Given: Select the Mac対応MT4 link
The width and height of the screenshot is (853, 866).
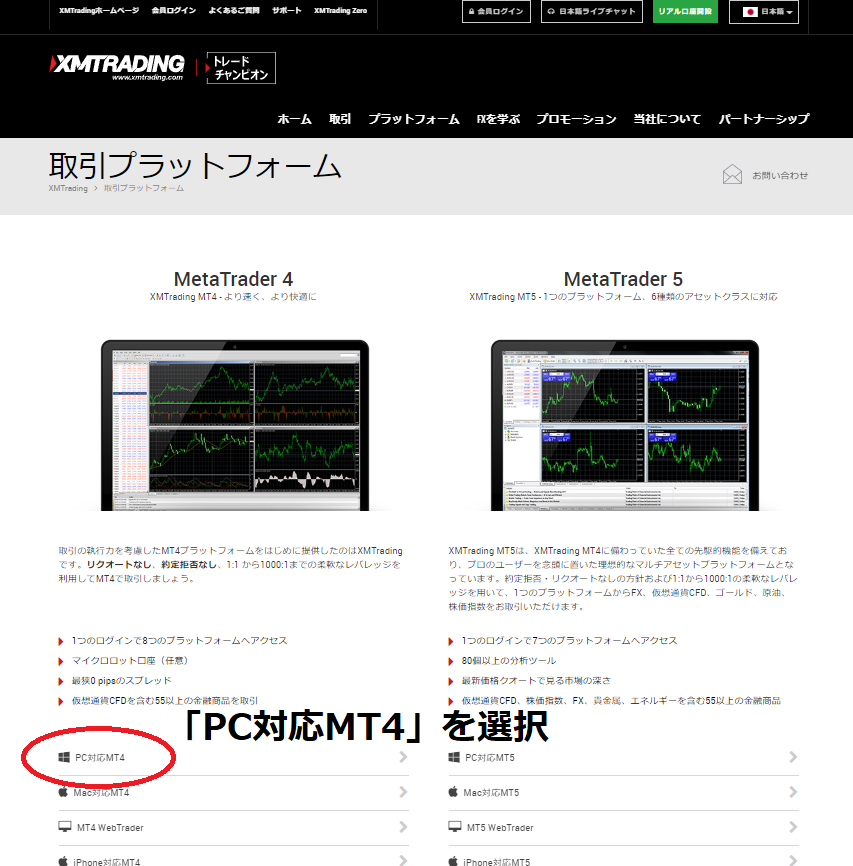Looking at the screenshot, I should (101, 793).
